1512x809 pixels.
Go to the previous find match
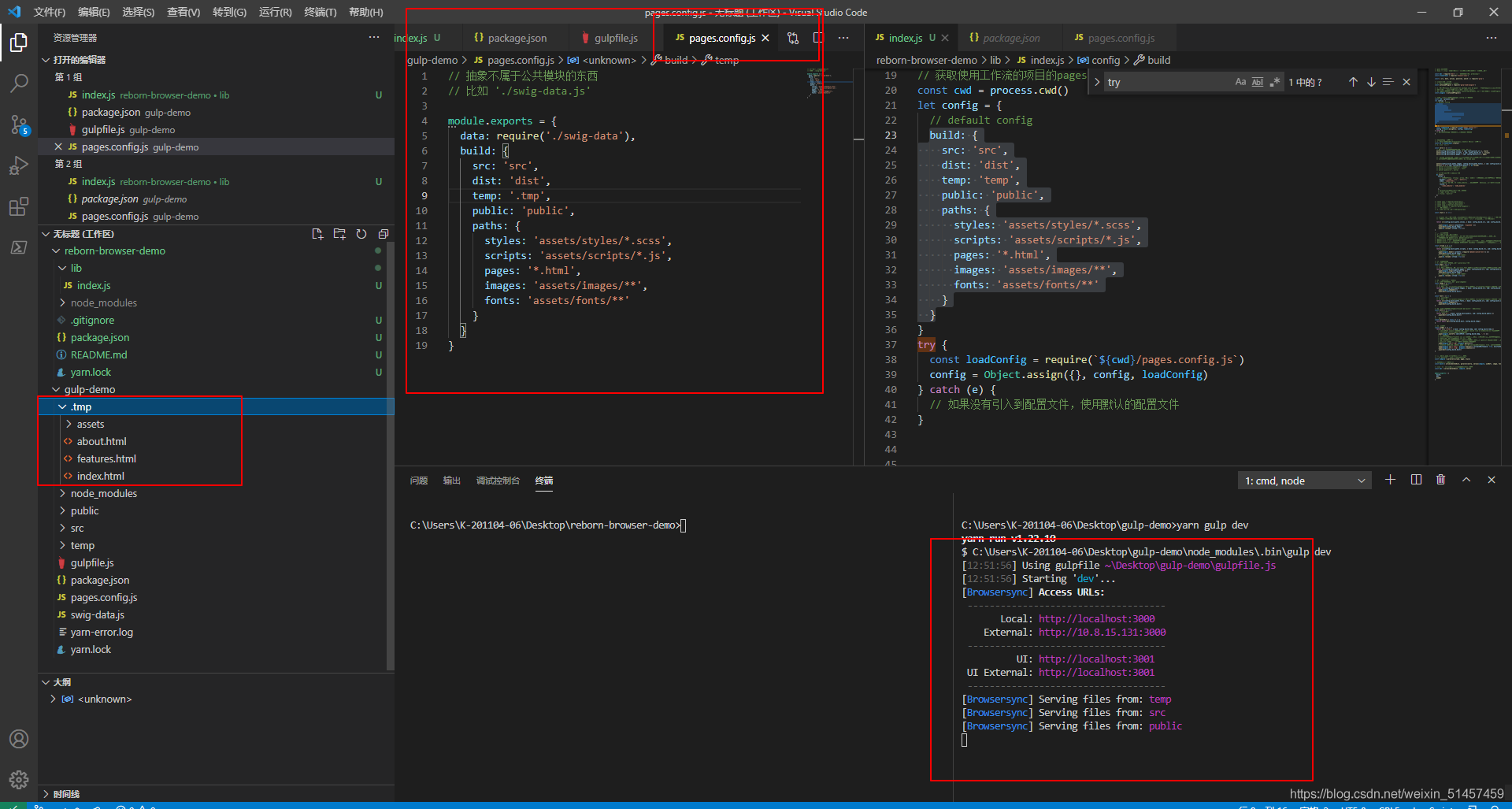click(x=1353, y=82)
